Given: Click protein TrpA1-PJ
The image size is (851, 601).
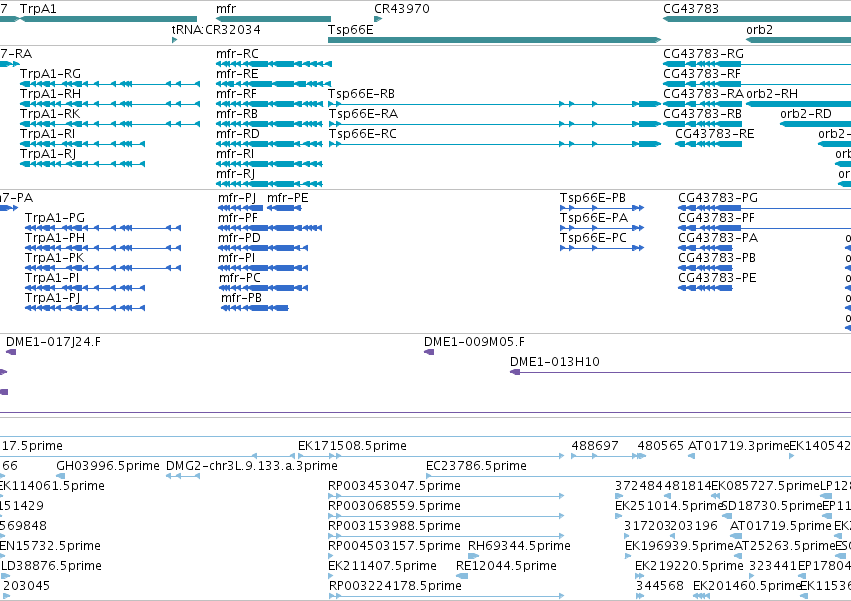Looking at the screenshot, I should (x=52, y=298).
